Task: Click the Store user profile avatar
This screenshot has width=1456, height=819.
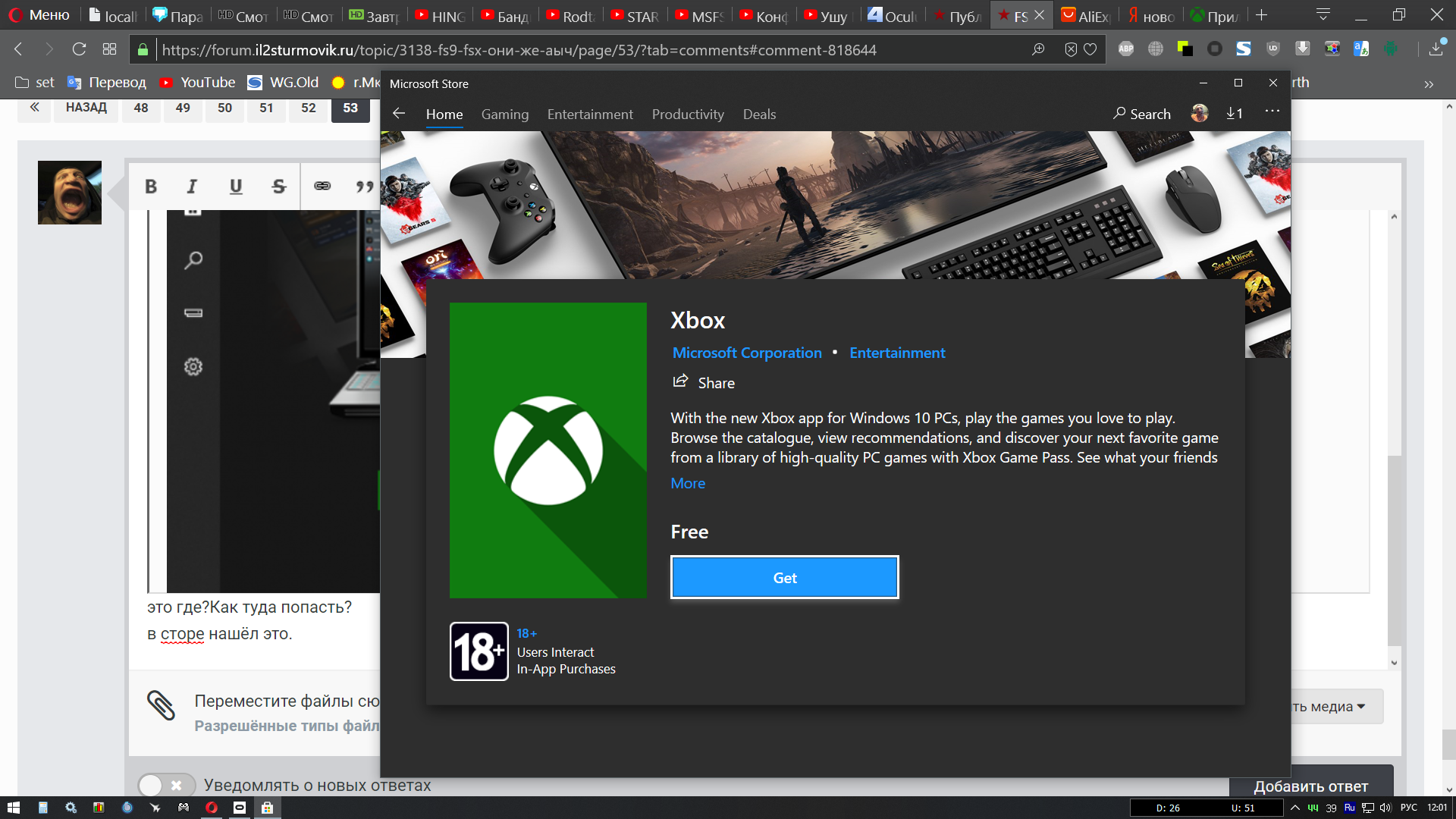Action: [x=1199, y=114]
